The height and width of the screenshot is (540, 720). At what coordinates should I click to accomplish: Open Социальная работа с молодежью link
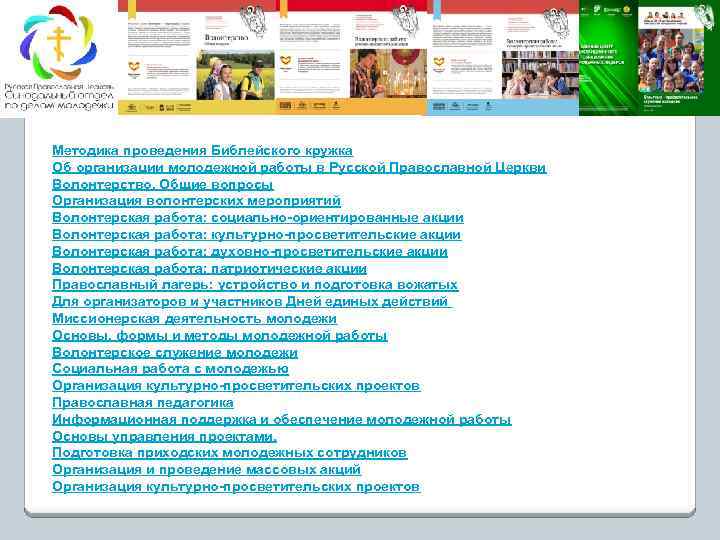point(170,369)
